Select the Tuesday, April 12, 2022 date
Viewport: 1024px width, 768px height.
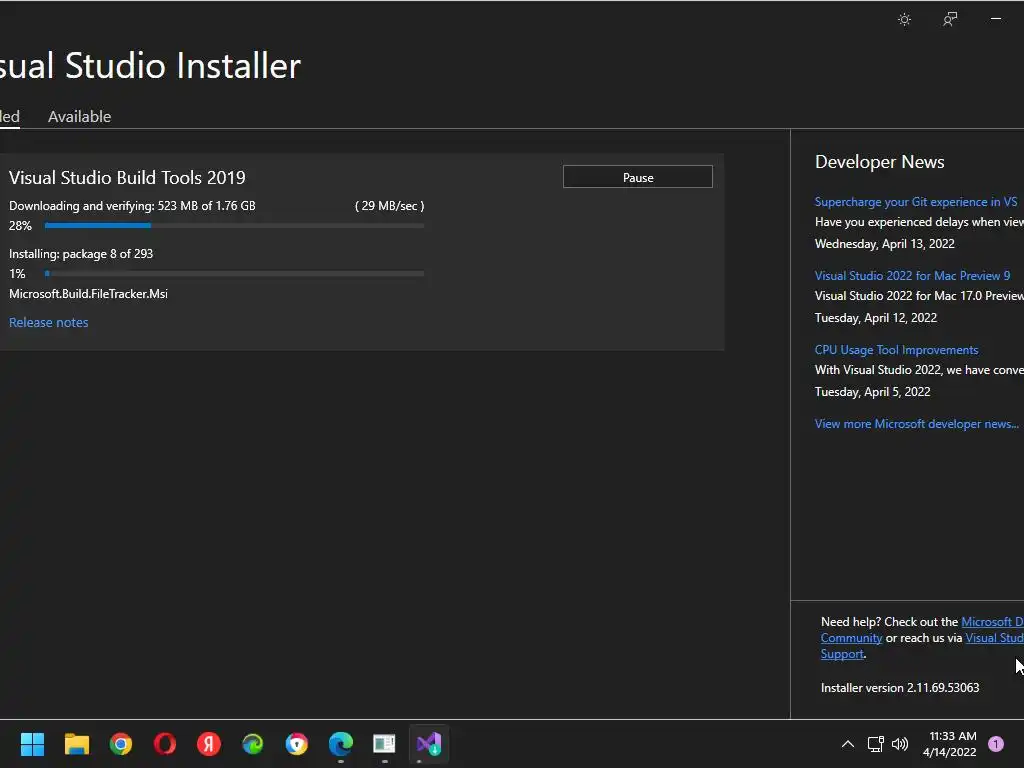[x=876, y=318]
